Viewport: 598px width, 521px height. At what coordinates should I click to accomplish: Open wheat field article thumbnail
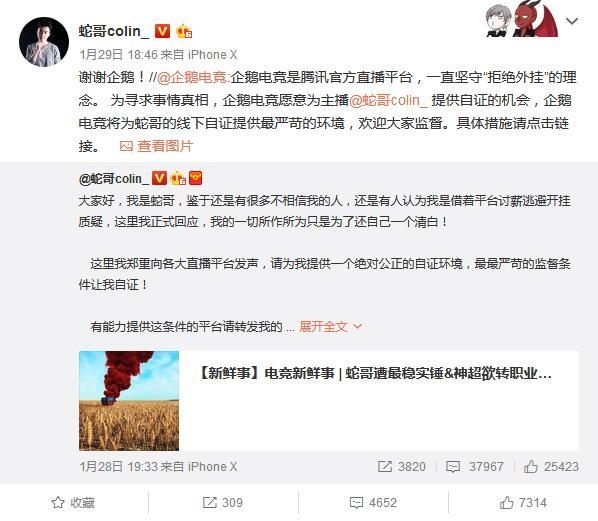coord(129,401)
